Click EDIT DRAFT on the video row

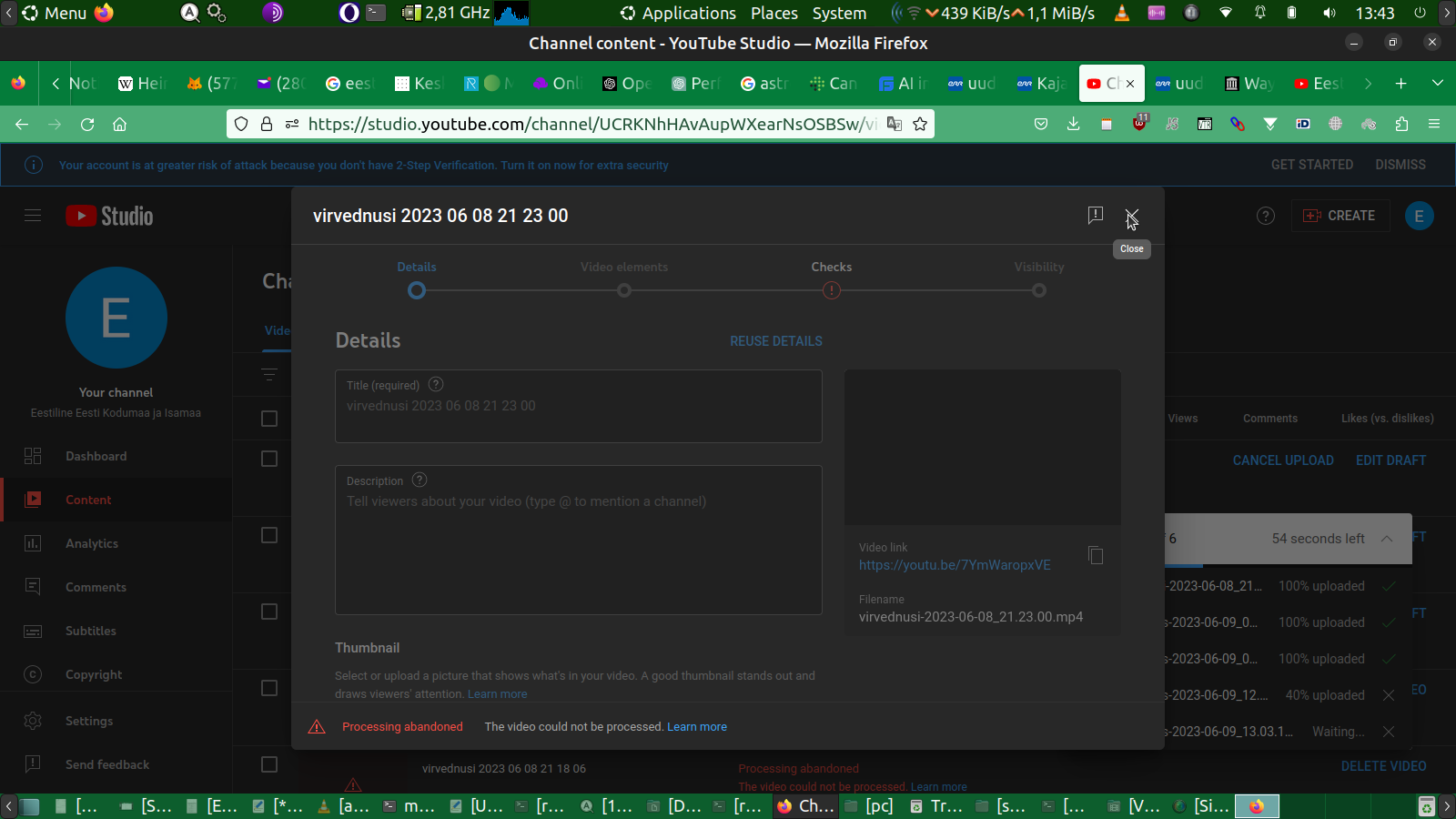[x=1390, y=460]
